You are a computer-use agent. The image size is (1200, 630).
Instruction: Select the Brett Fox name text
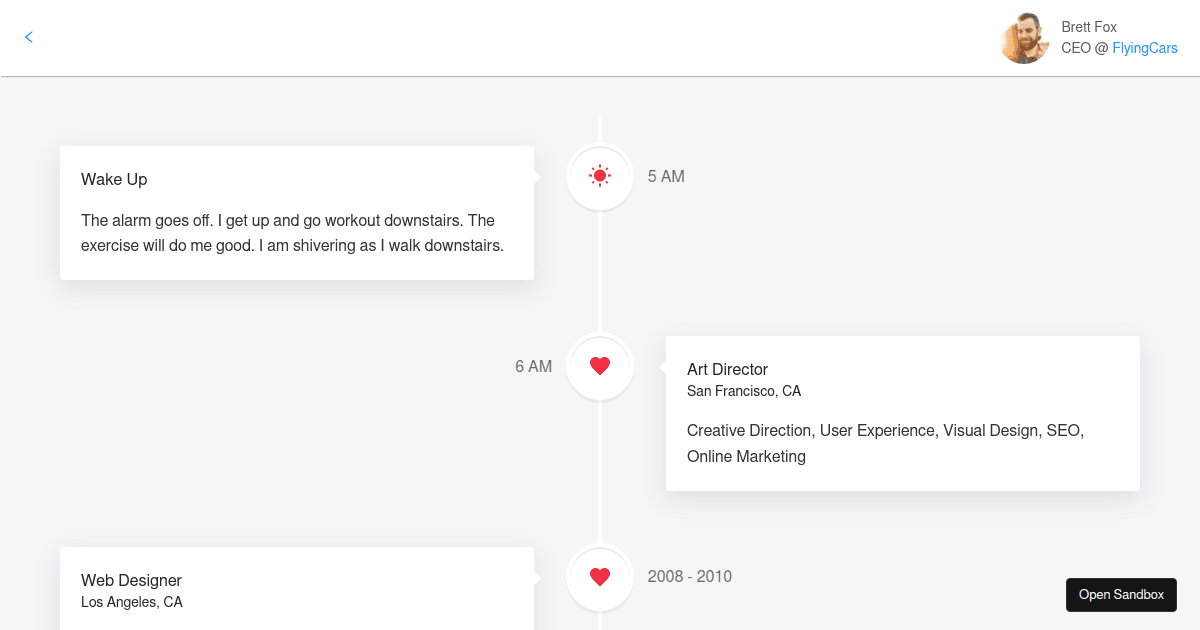(x=1089, y=26)
